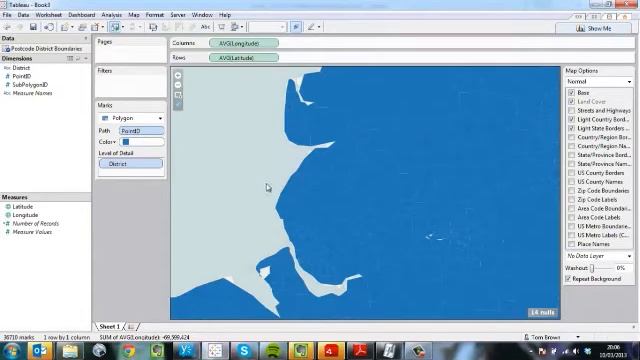Click the Data pane view toggle icon

point(70,58)
